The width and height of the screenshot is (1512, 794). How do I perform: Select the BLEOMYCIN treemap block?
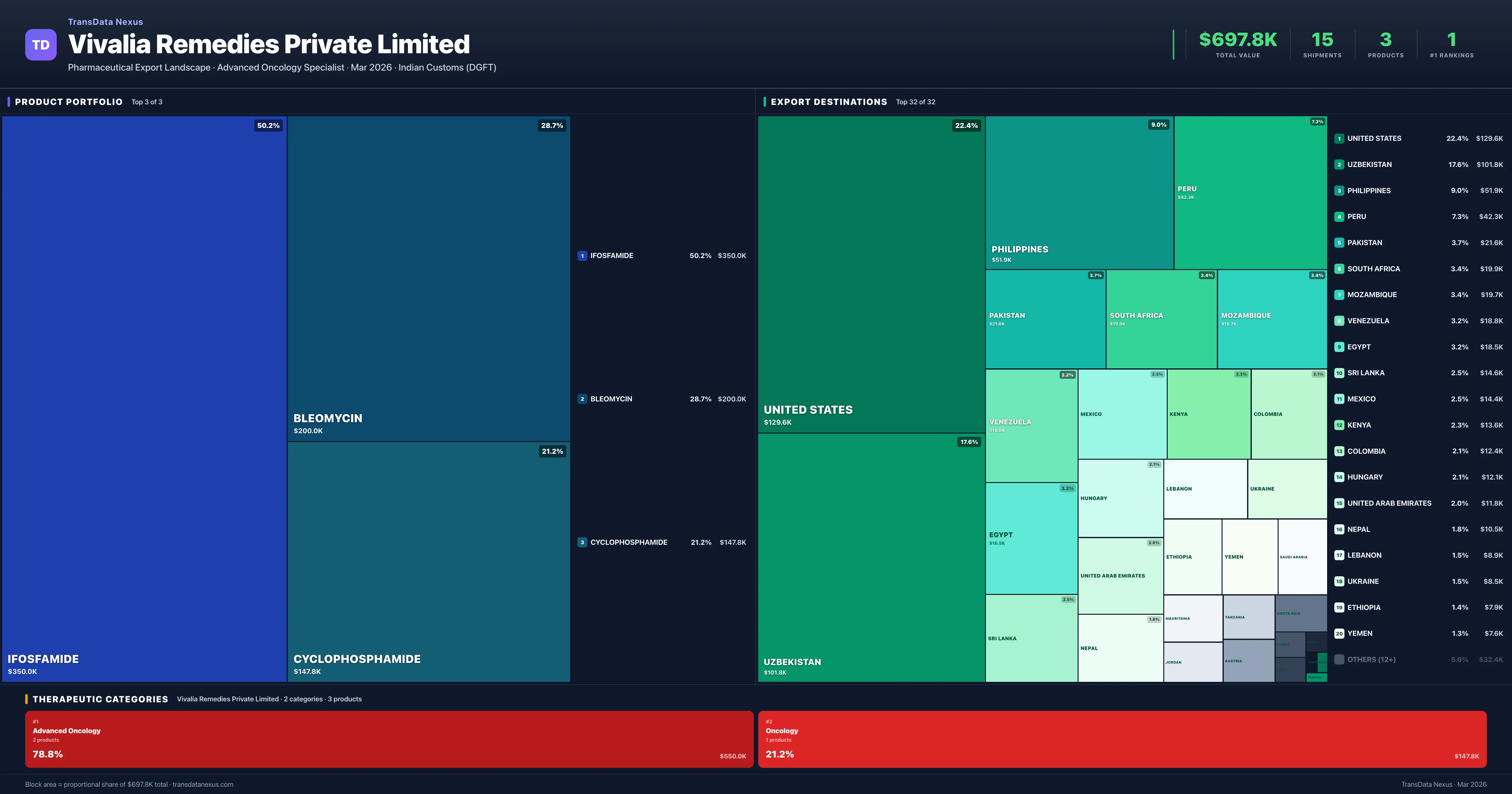click(428, 278)
